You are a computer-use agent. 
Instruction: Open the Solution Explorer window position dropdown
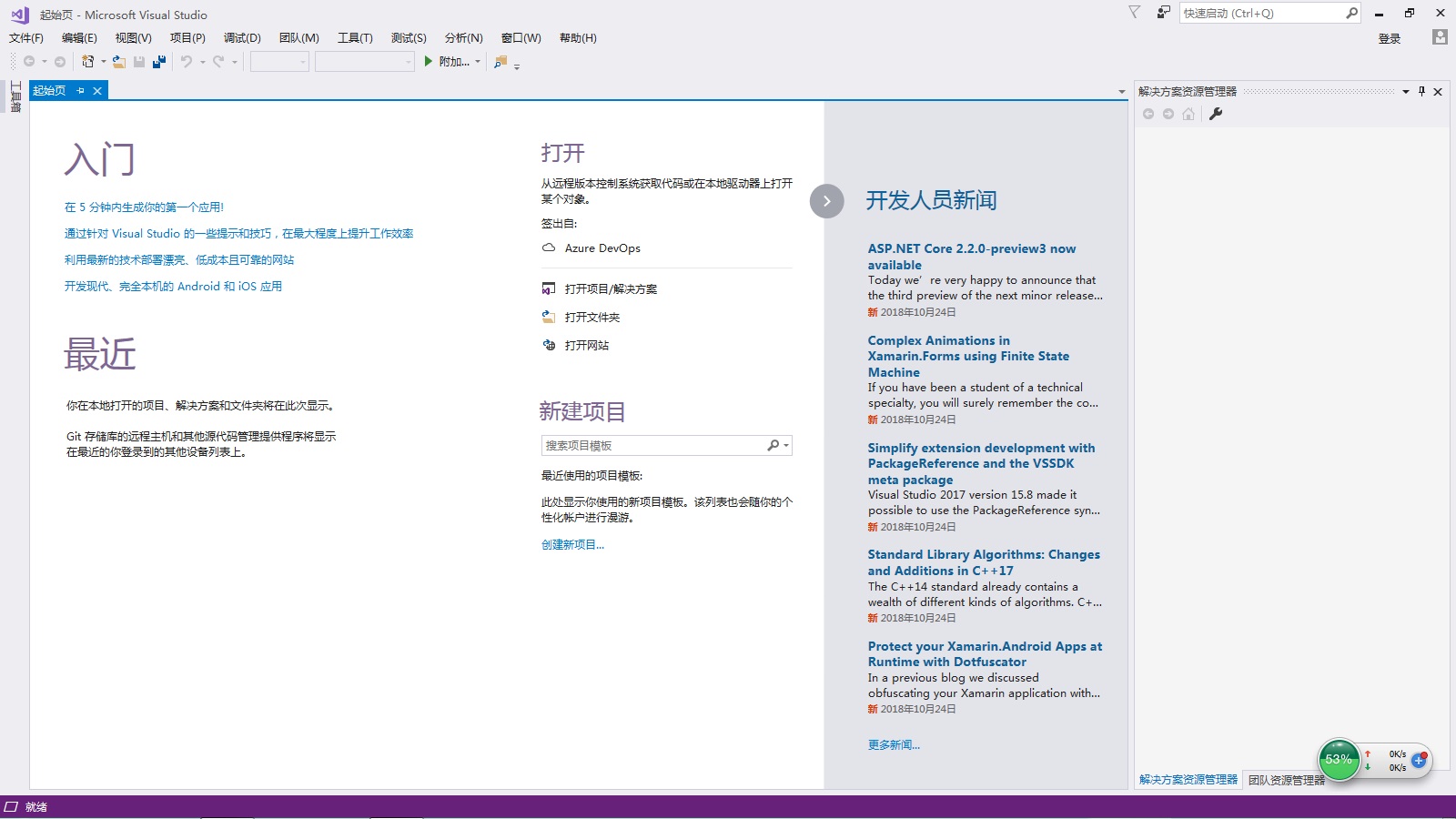[1405, 91]
